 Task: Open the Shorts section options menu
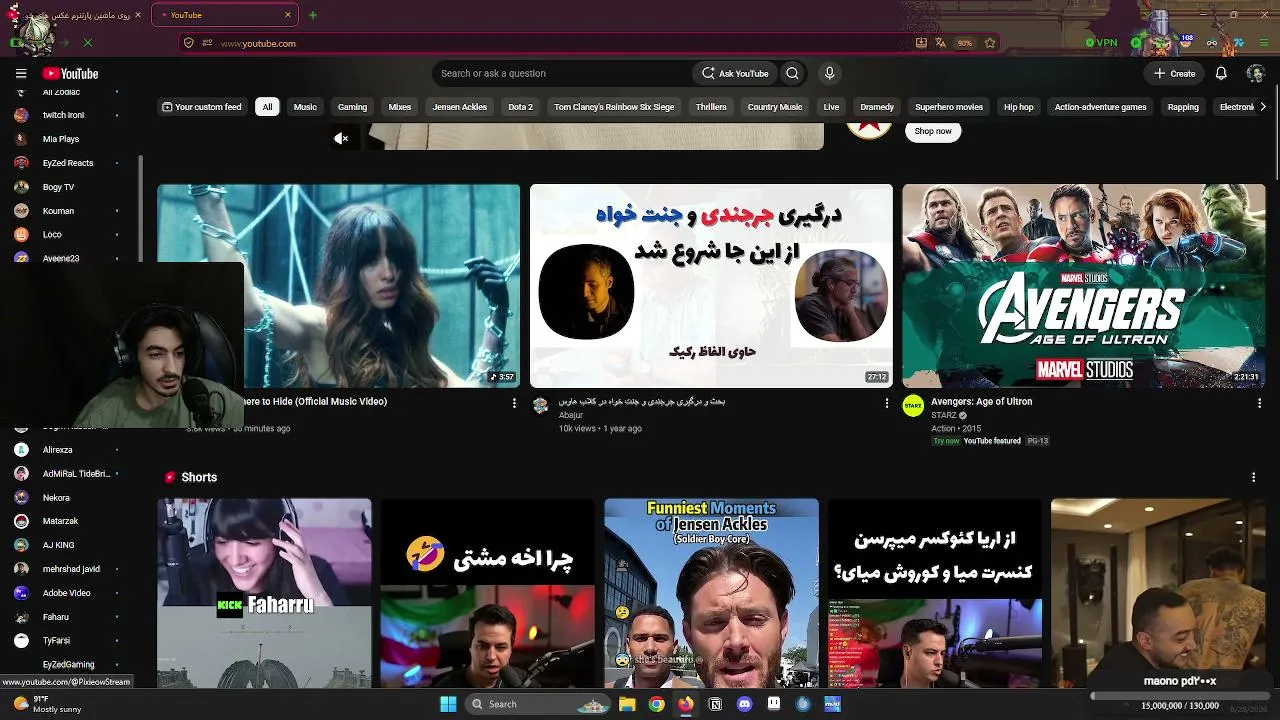tap(1253, 477)
